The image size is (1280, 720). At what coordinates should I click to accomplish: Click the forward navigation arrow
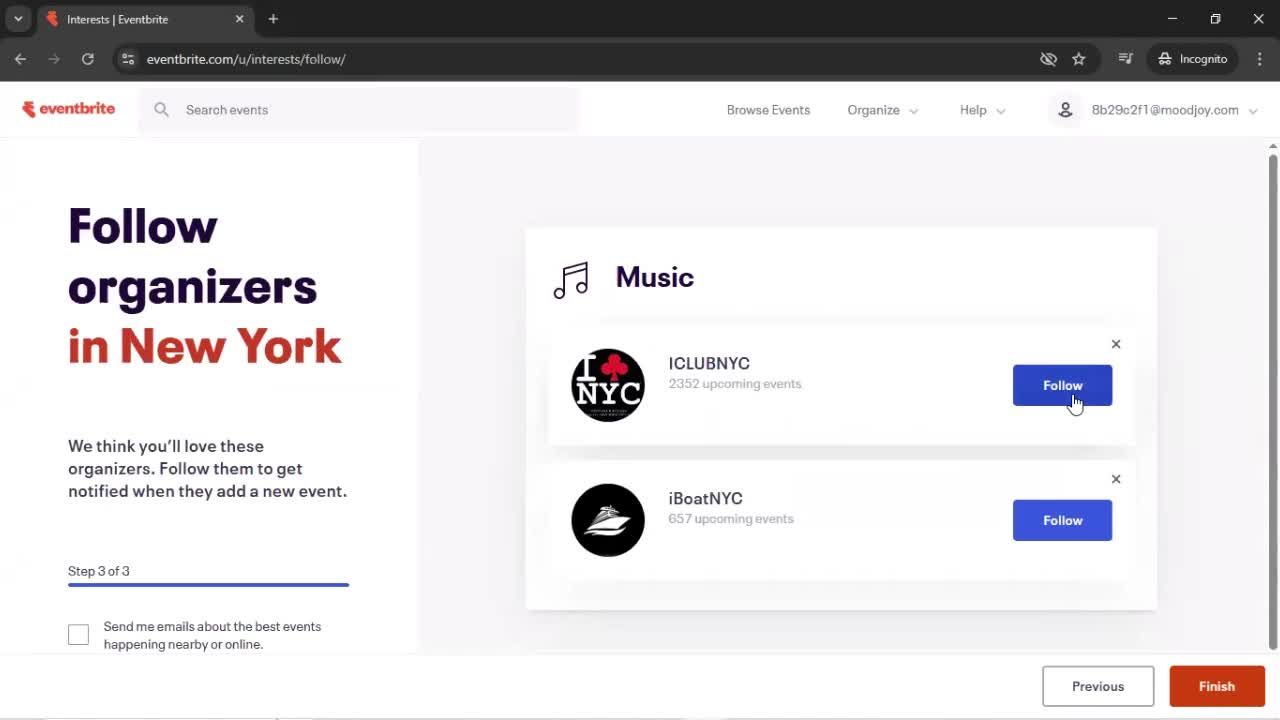54,59
